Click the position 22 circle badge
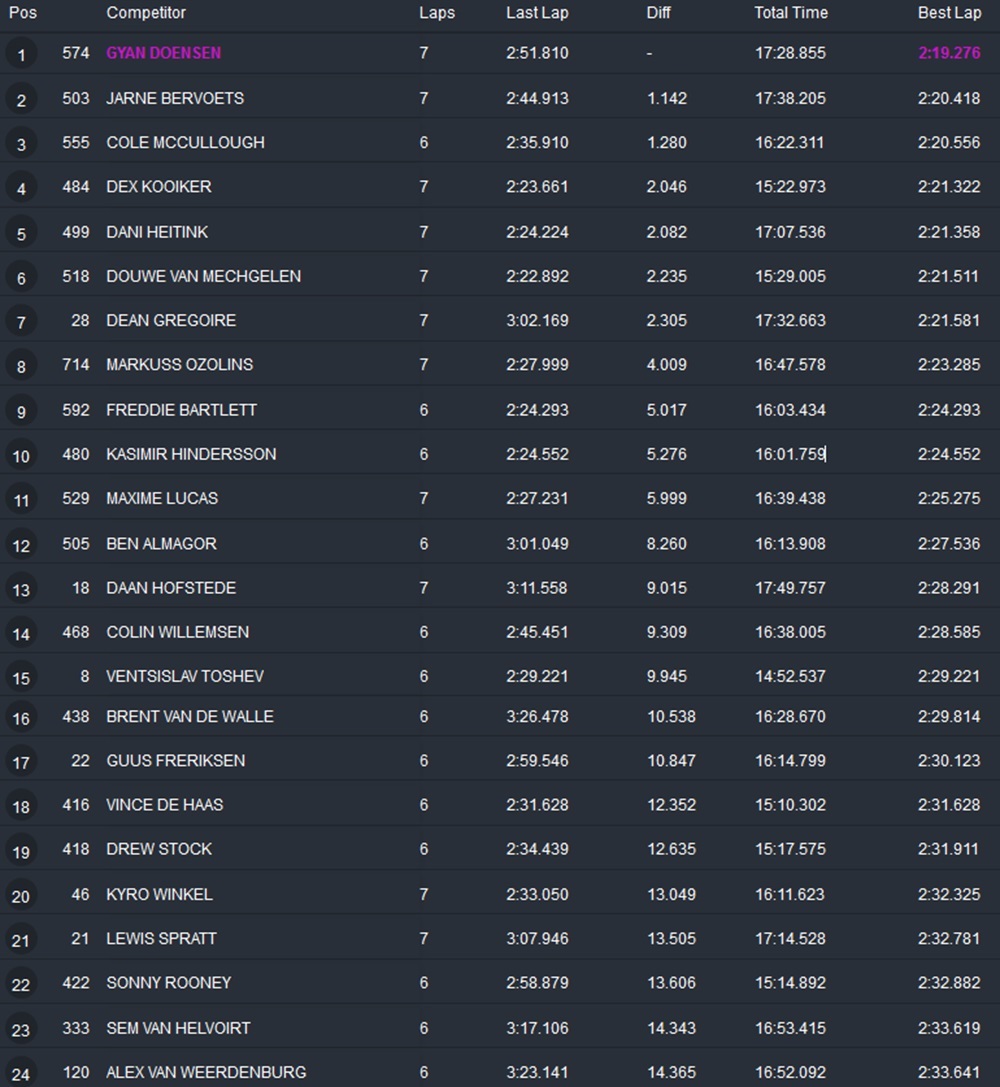 pyautogui.click(x=21, y=984)
